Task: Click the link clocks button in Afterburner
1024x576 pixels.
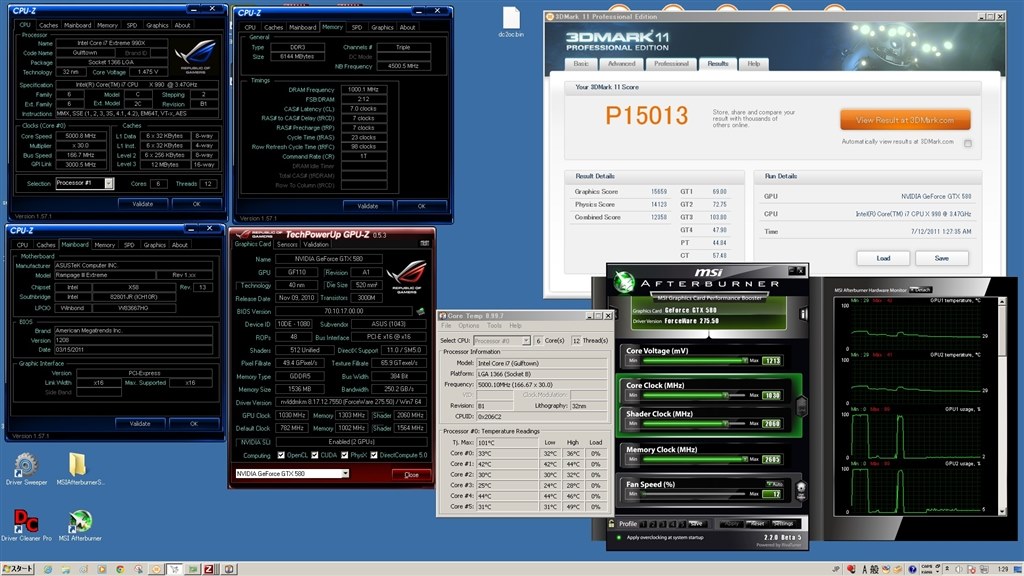Action: point(801,406)
